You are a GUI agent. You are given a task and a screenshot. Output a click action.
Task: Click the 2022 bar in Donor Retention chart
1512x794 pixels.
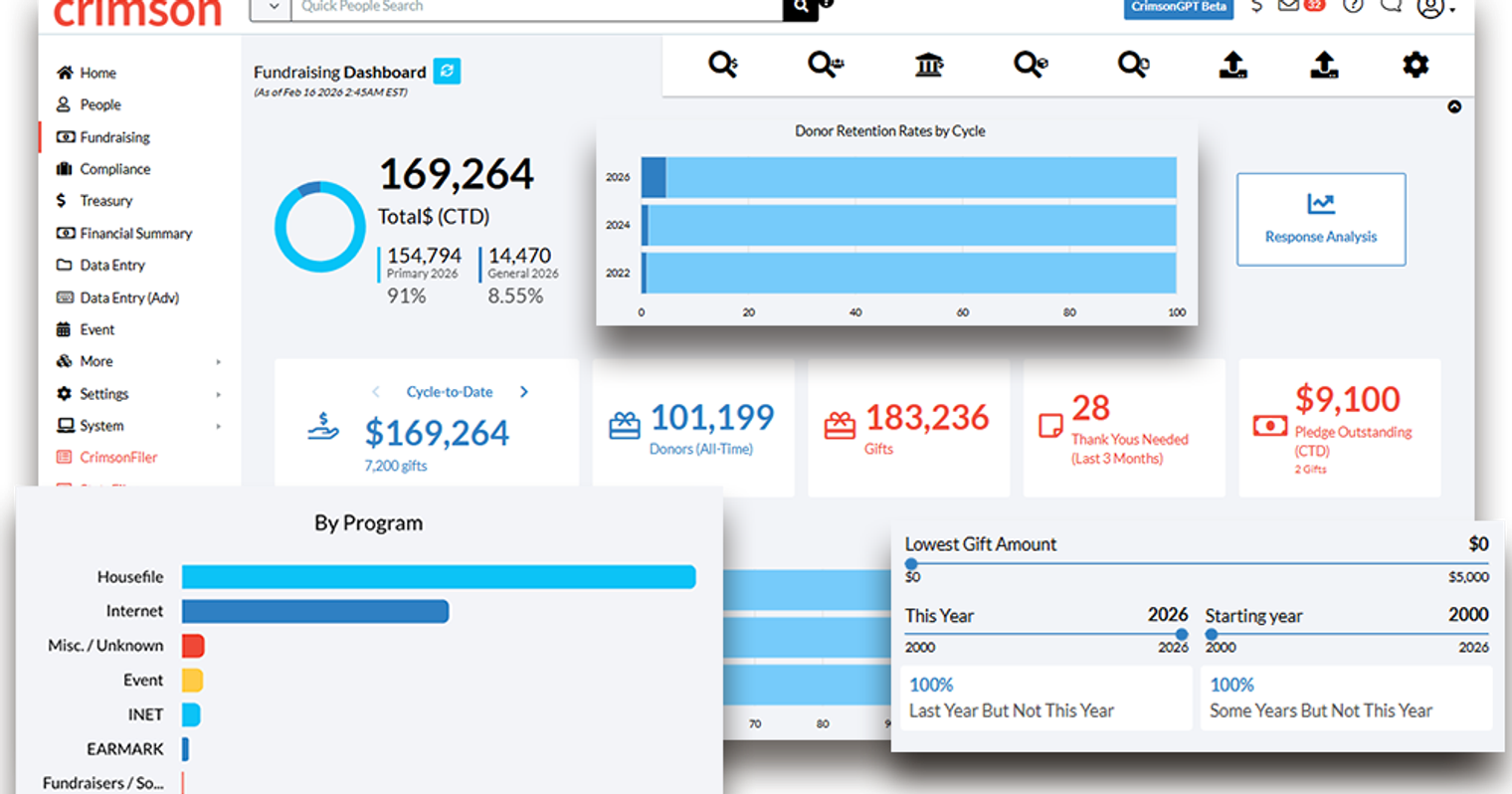(x=909, y=273)
